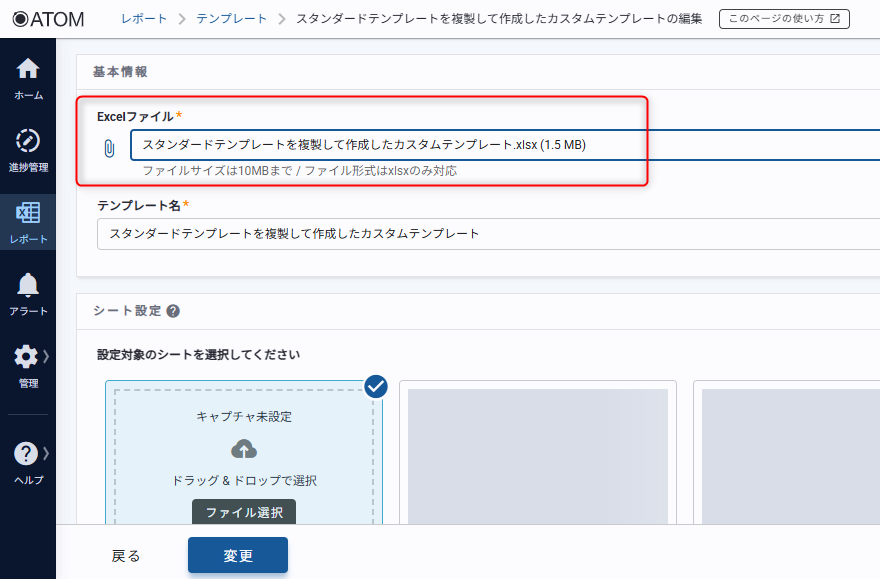Click the ATOM logo

coord(48,19)
